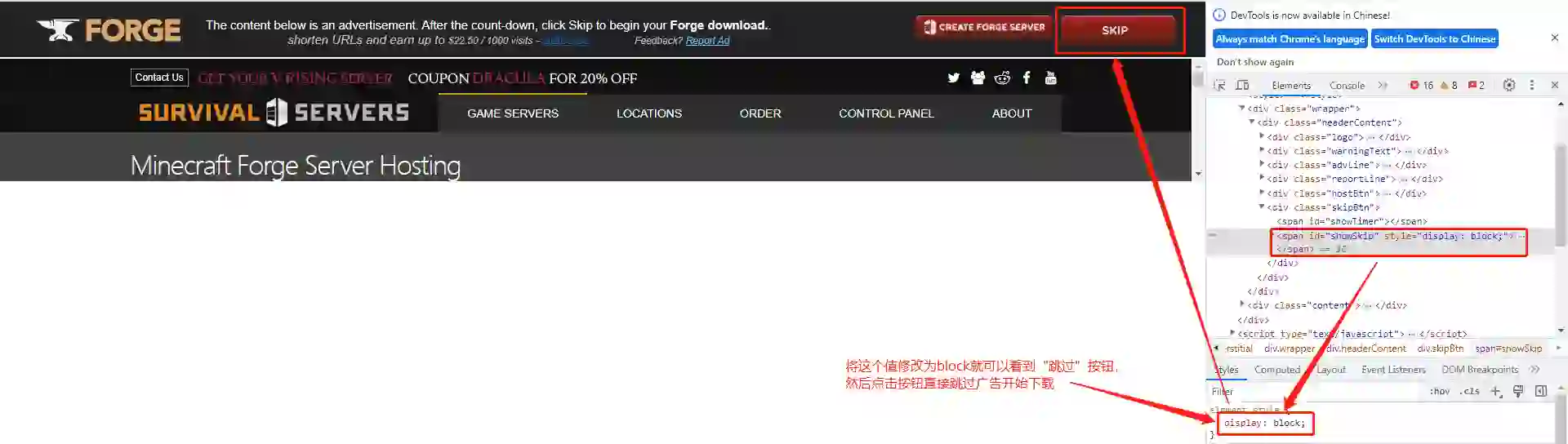Click the Styles Filter input field
This screenshot has width=1568, height=444.
point(1315,392)
